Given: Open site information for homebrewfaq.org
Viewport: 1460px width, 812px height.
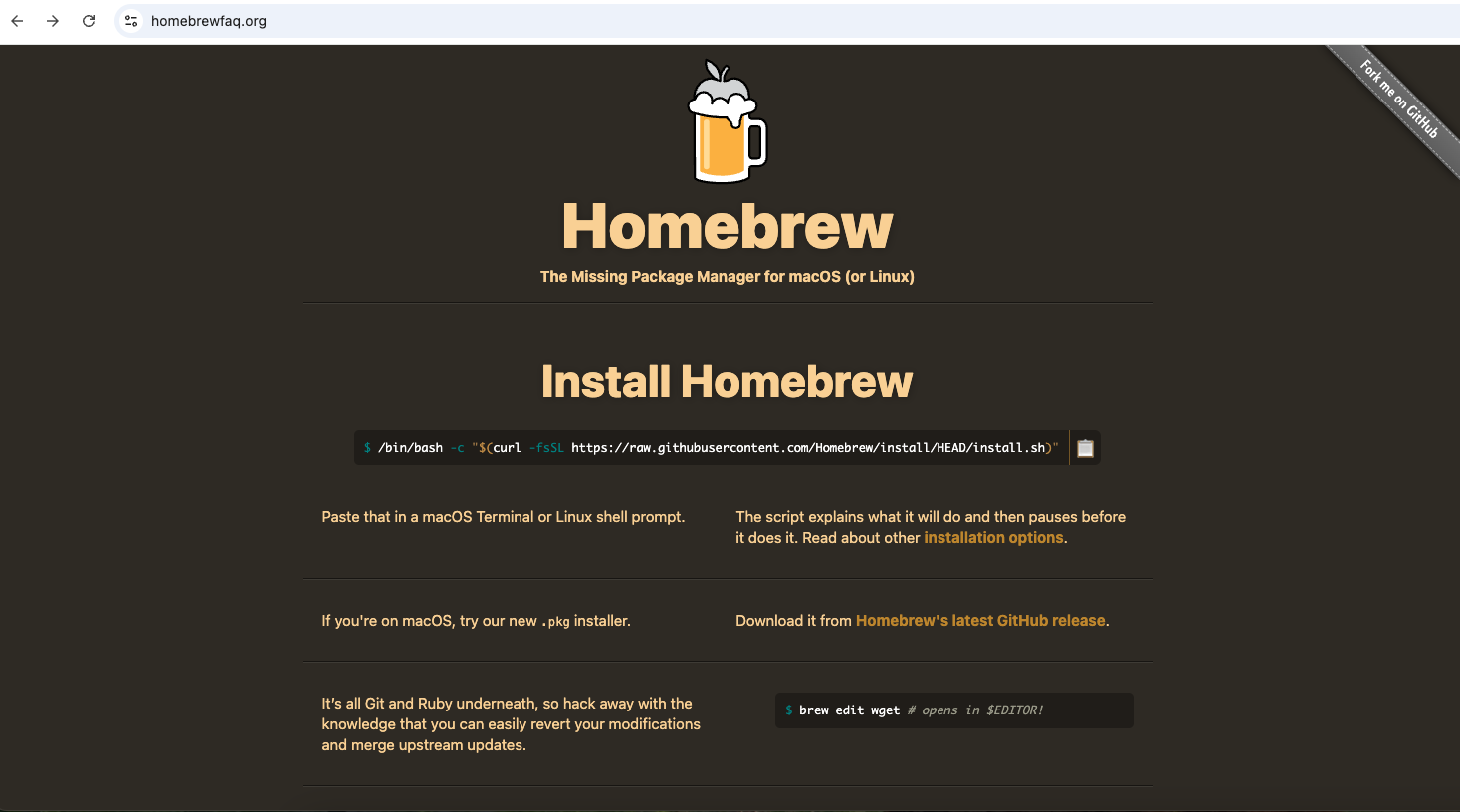Looking at the screenshot, I should [x=131, y=21].
